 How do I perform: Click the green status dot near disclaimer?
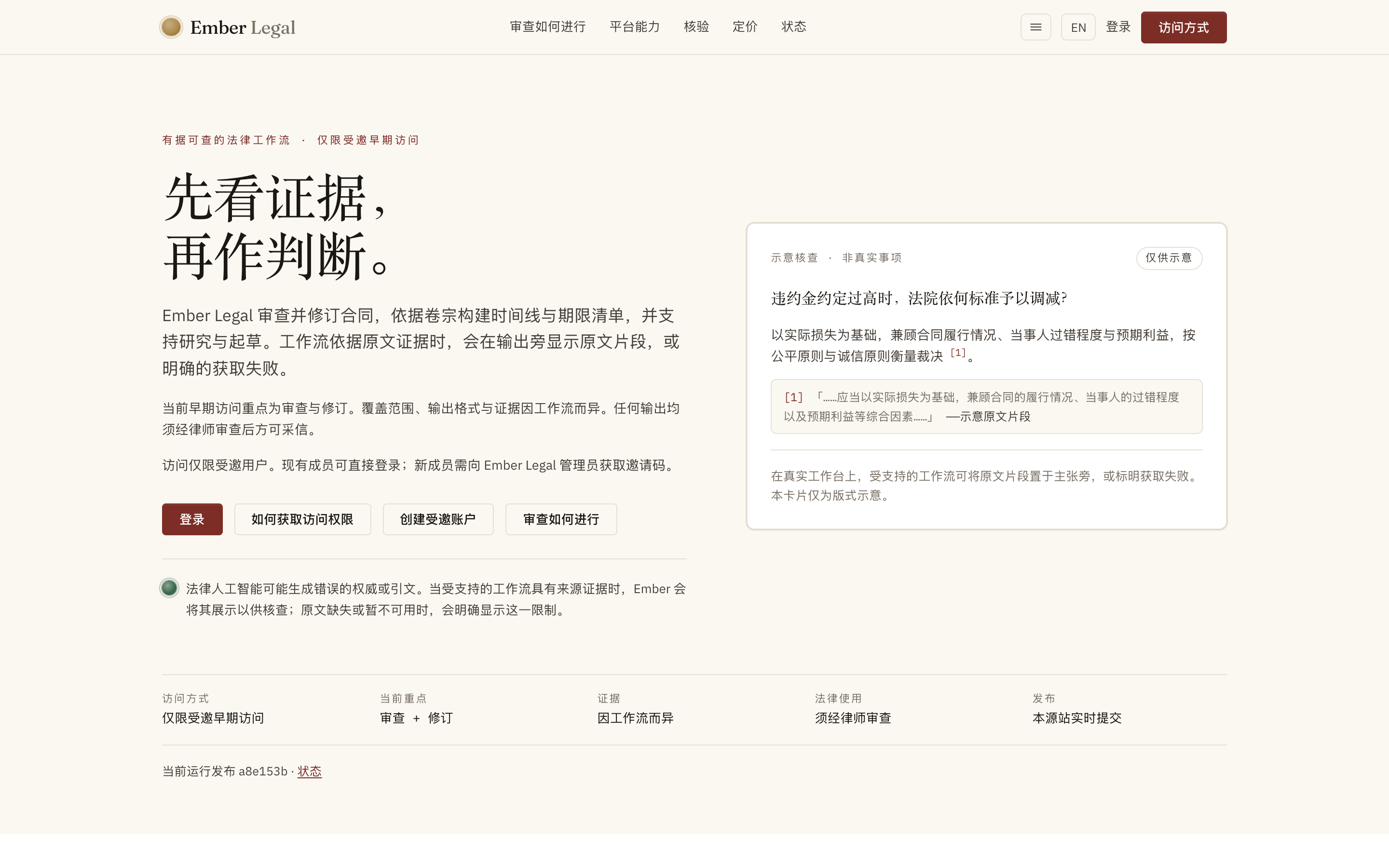169,588
